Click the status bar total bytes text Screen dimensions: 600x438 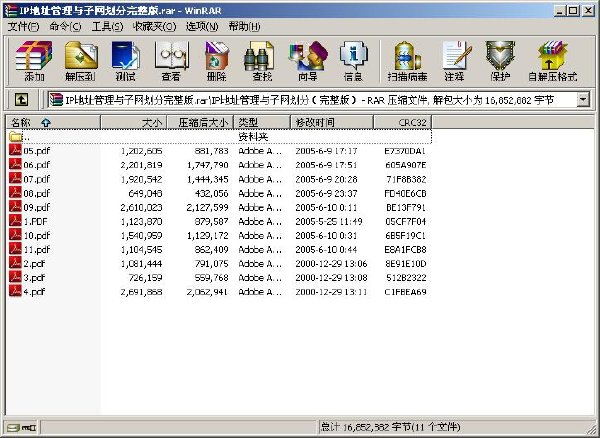(390, 427)
